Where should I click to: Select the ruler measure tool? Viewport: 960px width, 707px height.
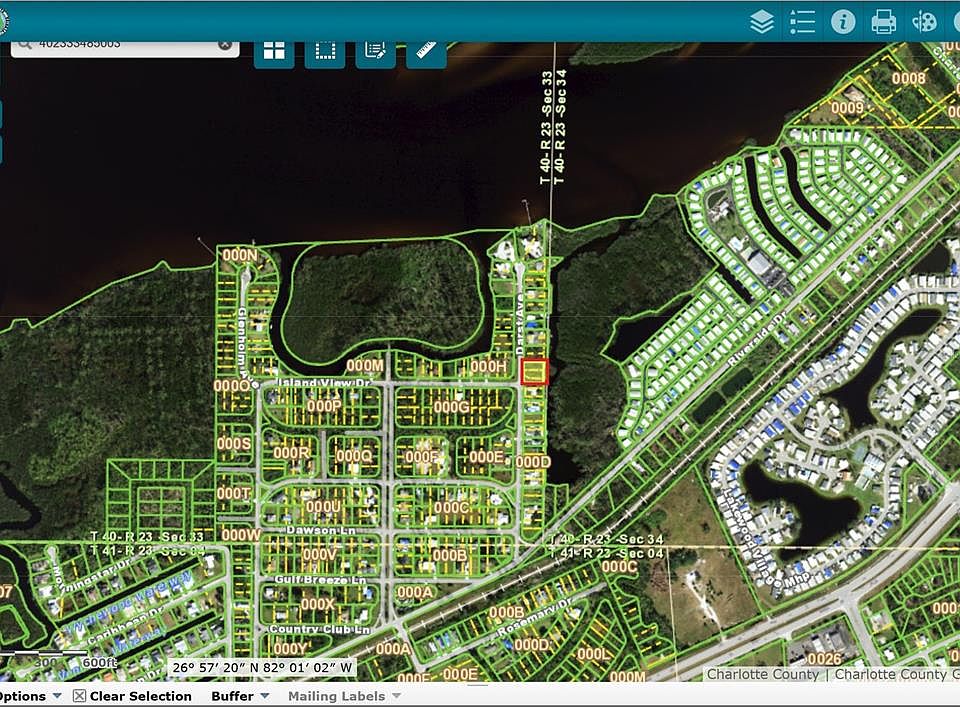[x=426, y=51]
